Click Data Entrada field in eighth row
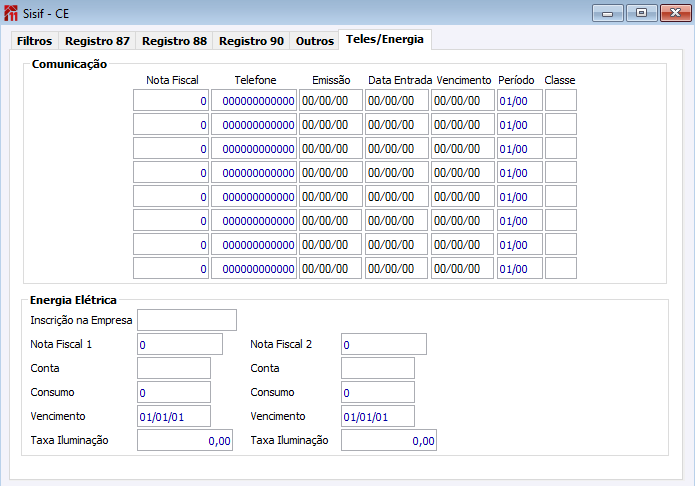The image size is (695, 486). 397,268
